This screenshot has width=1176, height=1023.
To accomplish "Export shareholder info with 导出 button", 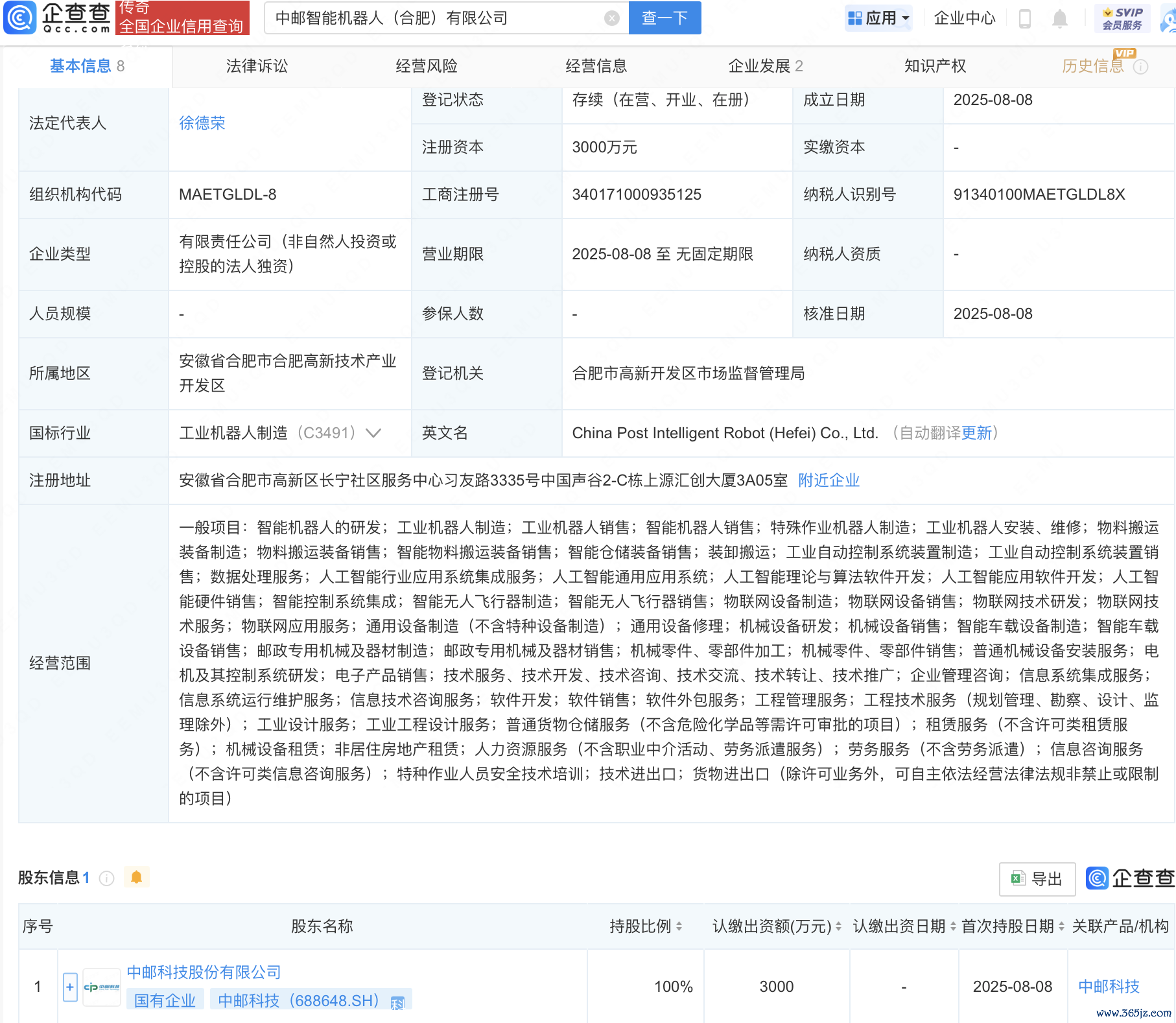I will tap(1037, 879).
